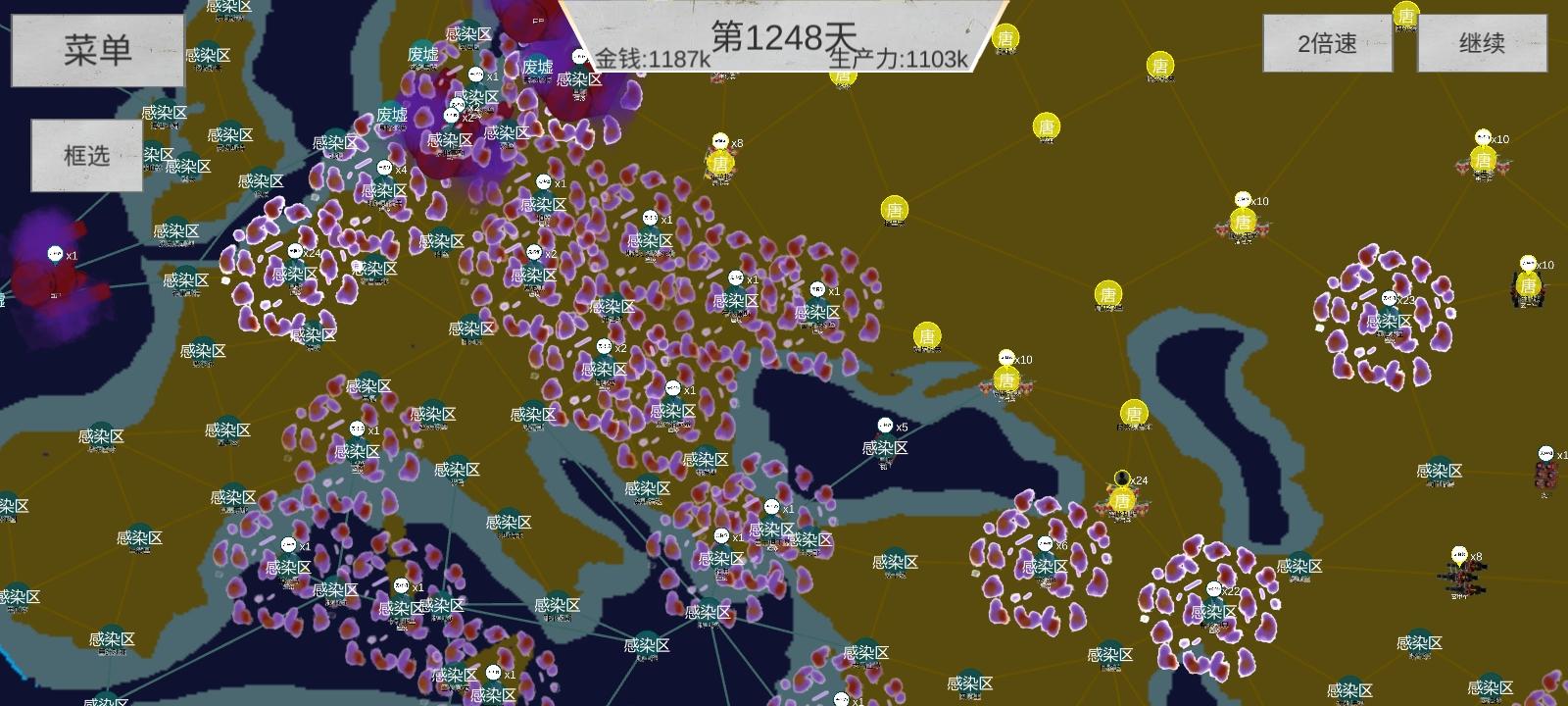Click the 废墟 node above x4 marker
This screenshot has height=706, width=1568.
click(x=392, y=115)
